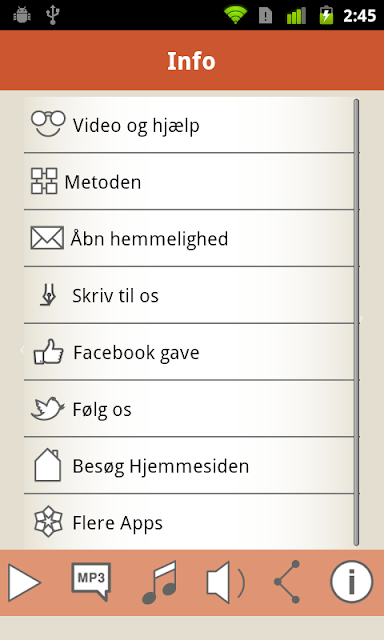Click the flower-shaped apps icon
The width and height of the screenshot is (384, 640).
pyautogui.click(x=48, y=522)
